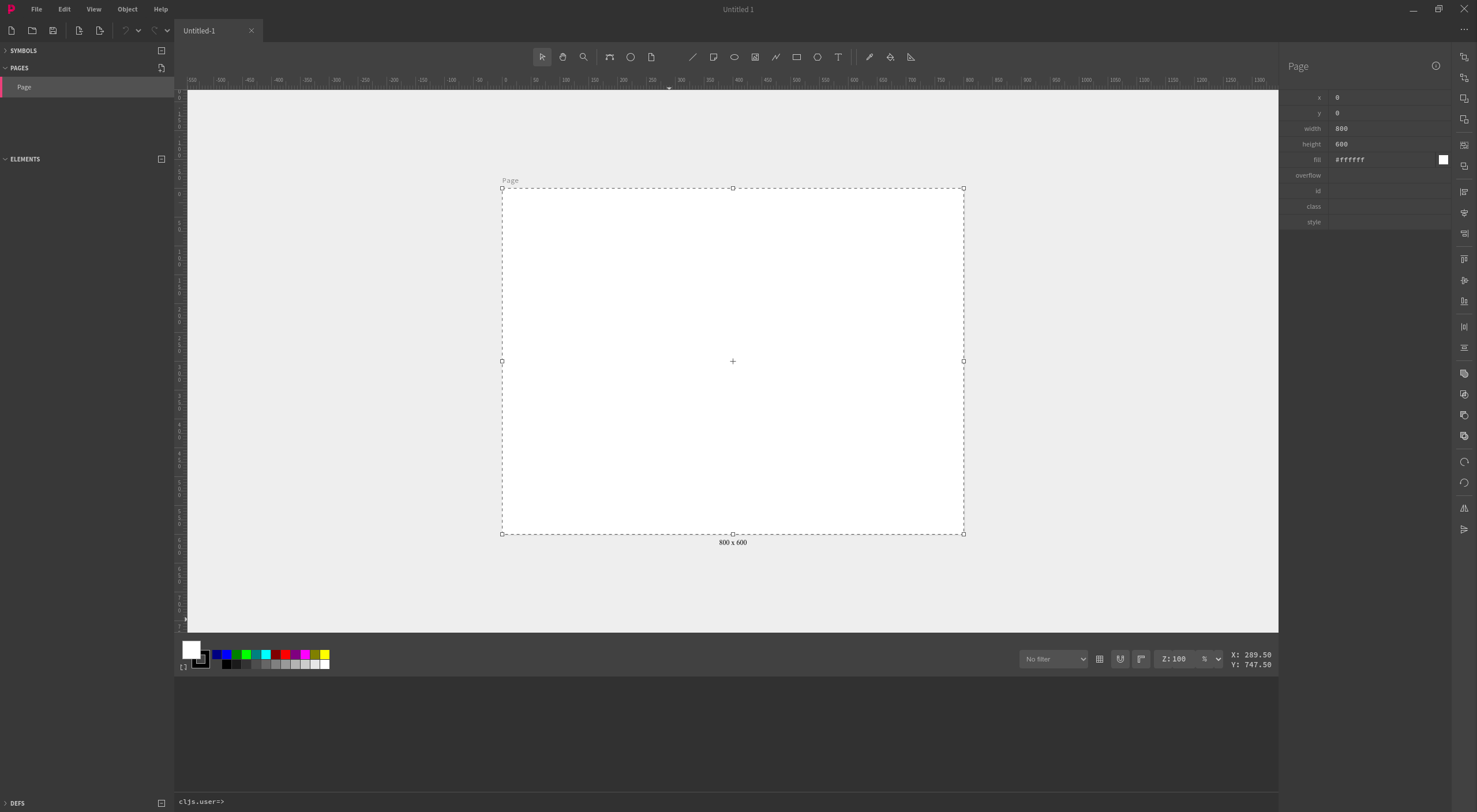Open the File menu

point(36,9)
